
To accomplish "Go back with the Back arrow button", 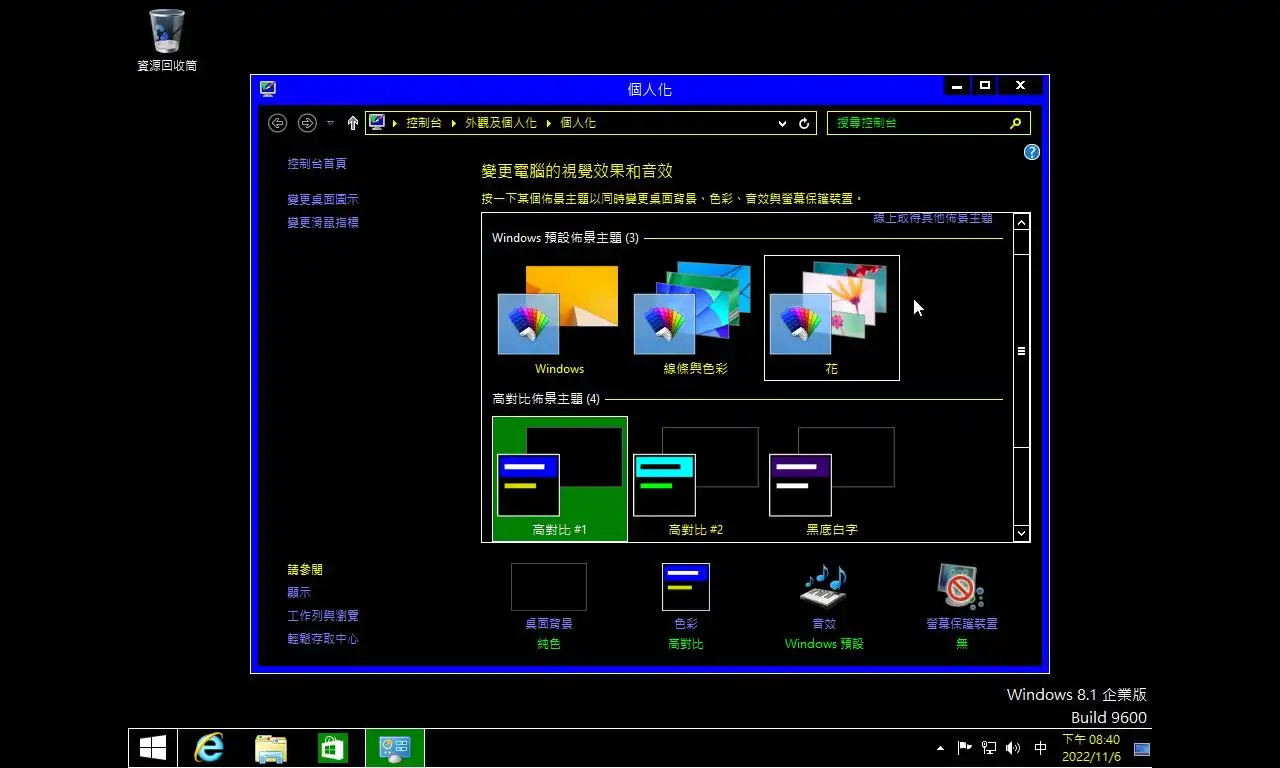I will [x=278, y=123].
